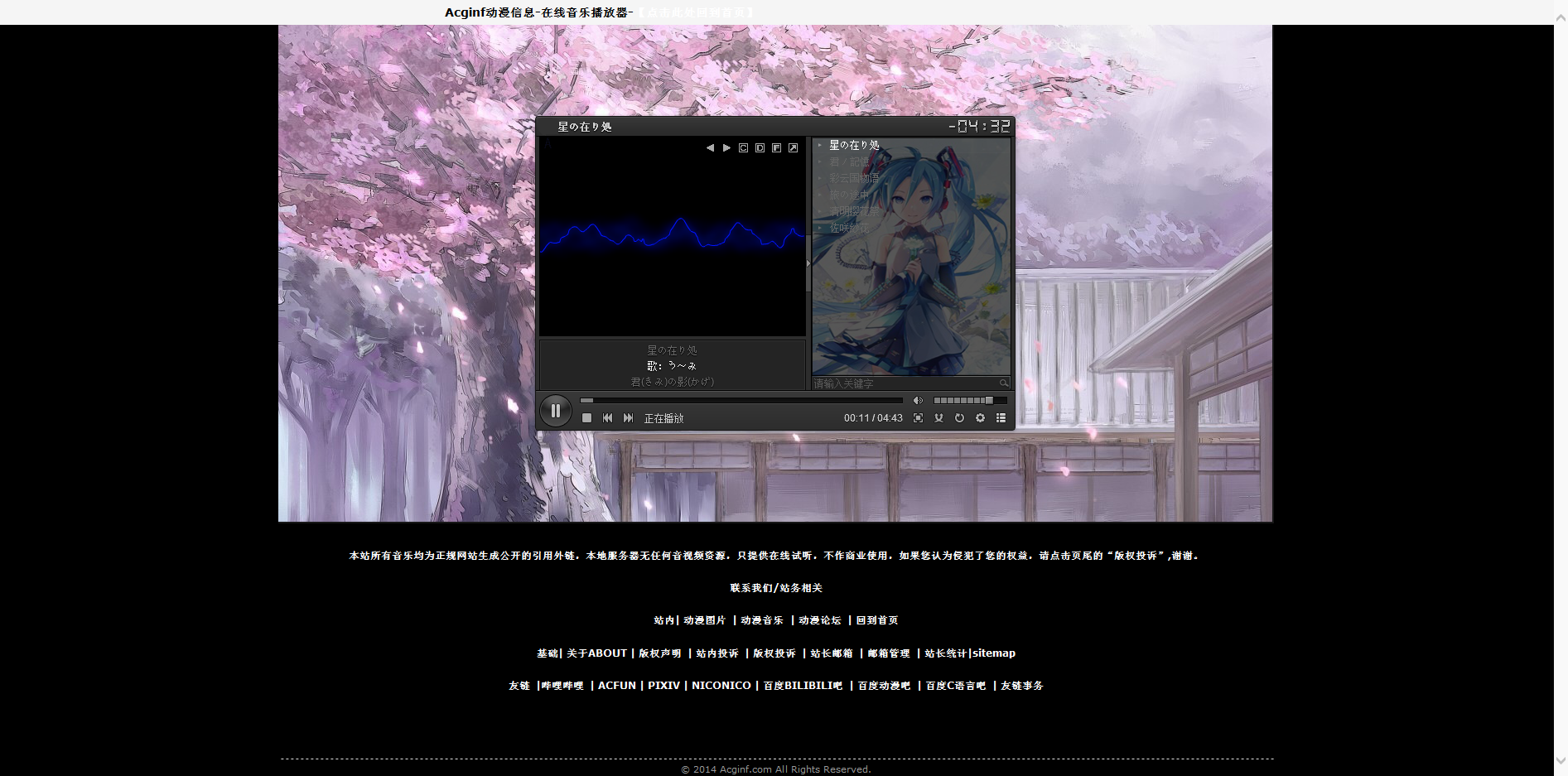1568x776 pixels.
Task: Toggle the repeat loop icon
Action: point(959,418)
